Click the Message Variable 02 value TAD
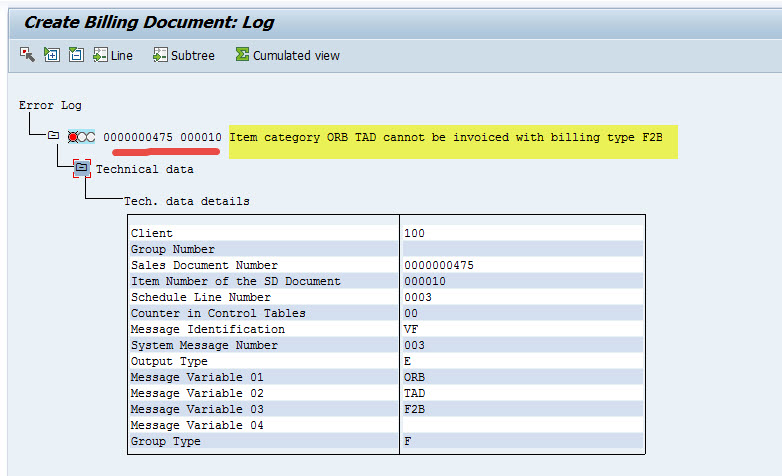This screenshot has width=782, height=476. pos(414,393)
